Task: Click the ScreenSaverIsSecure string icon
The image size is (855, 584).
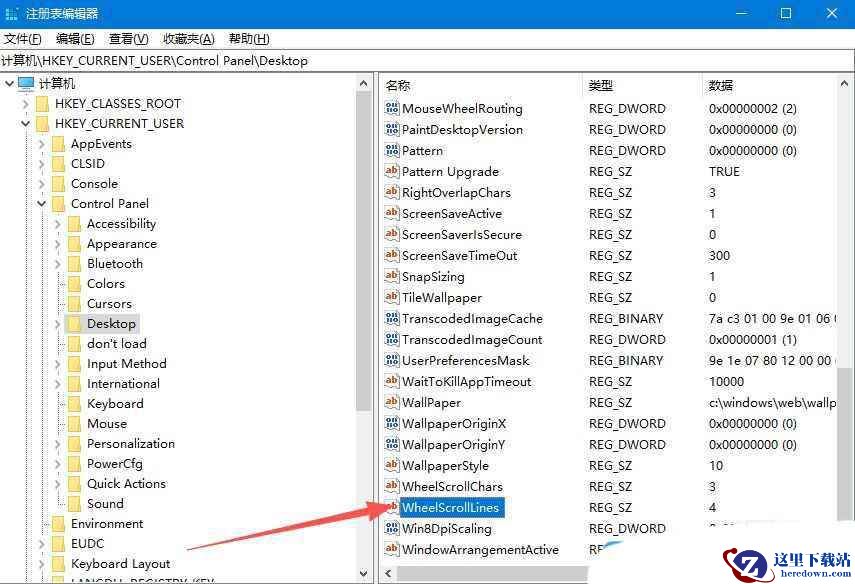Action: tap(392, 234)
